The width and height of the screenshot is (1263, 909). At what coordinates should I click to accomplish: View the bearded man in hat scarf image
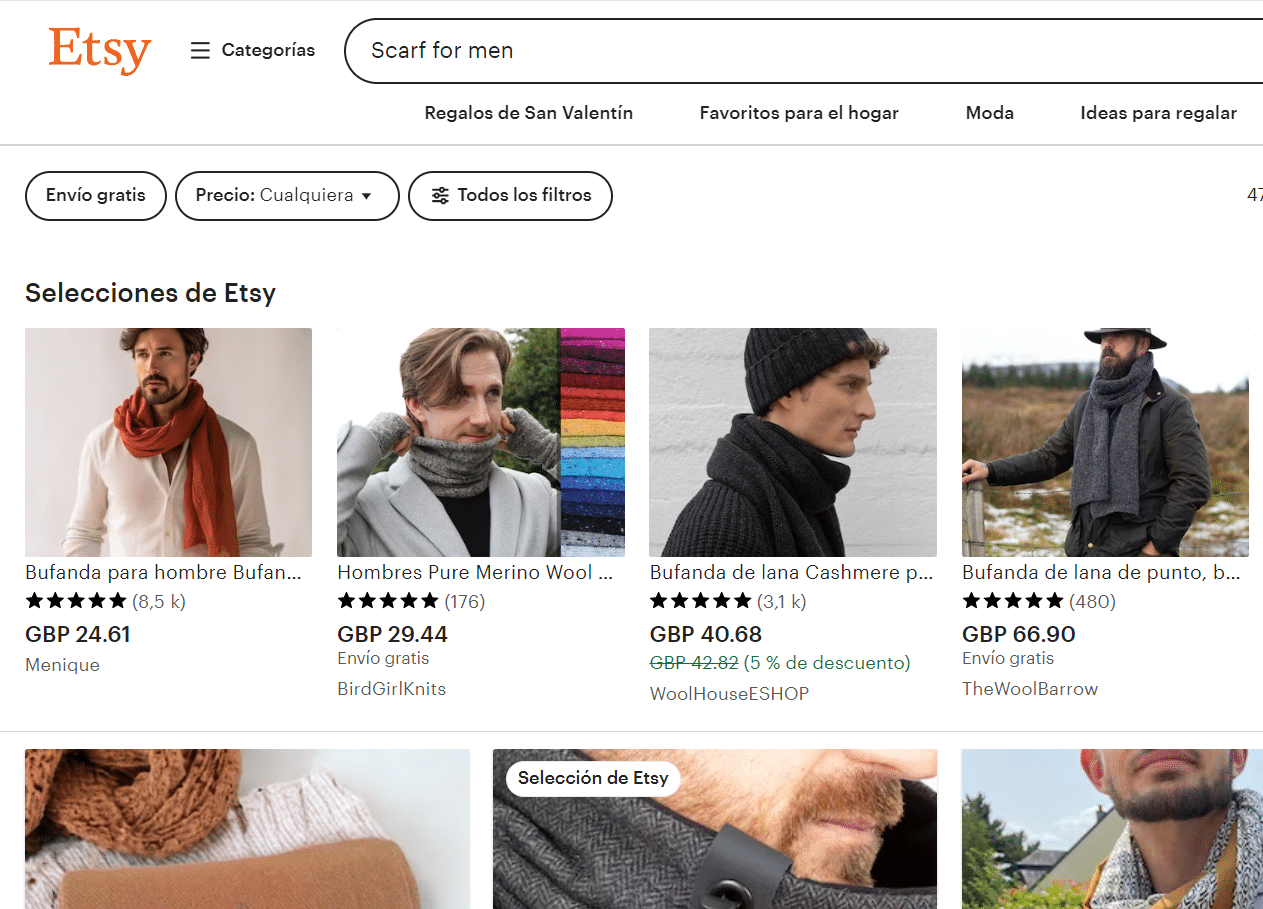coord(1105,442)
